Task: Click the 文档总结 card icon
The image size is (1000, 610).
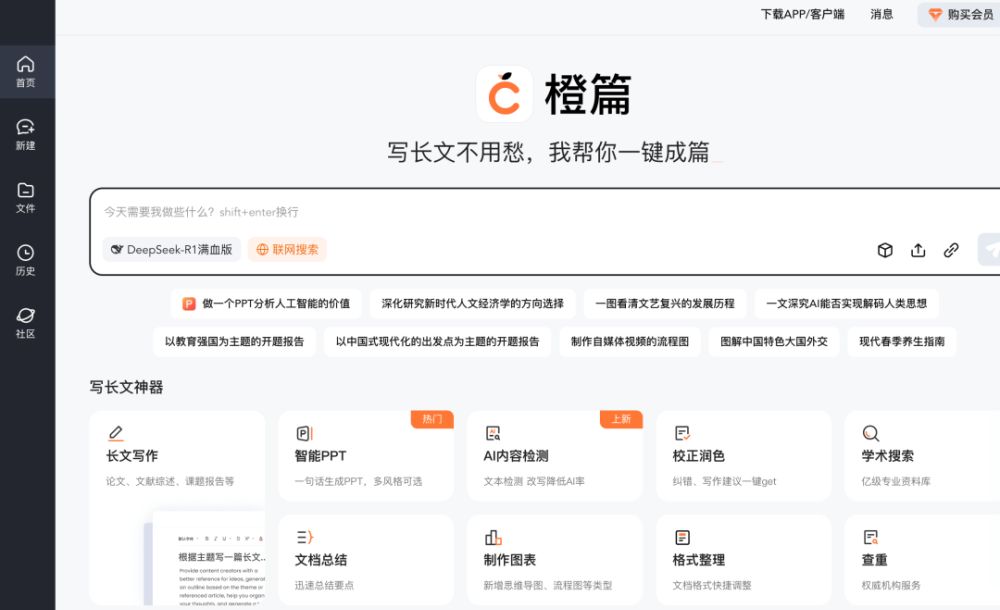Action: click(x=304, y=537)
